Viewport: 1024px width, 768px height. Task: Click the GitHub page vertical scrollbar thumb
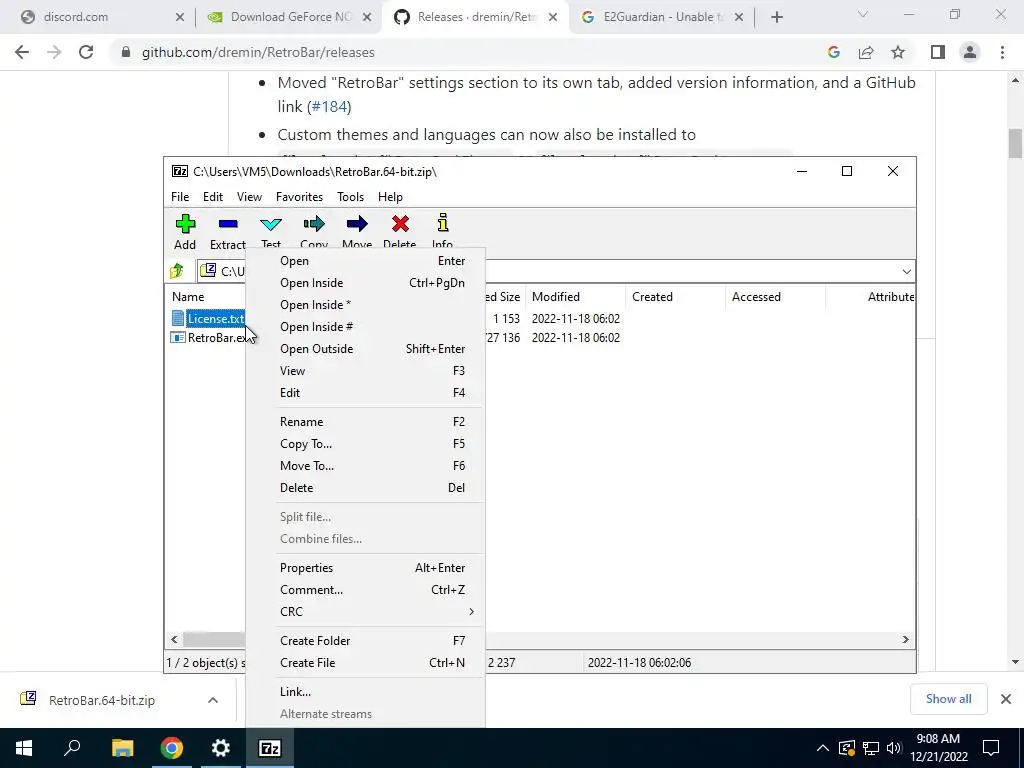(x=1015, y=144)
